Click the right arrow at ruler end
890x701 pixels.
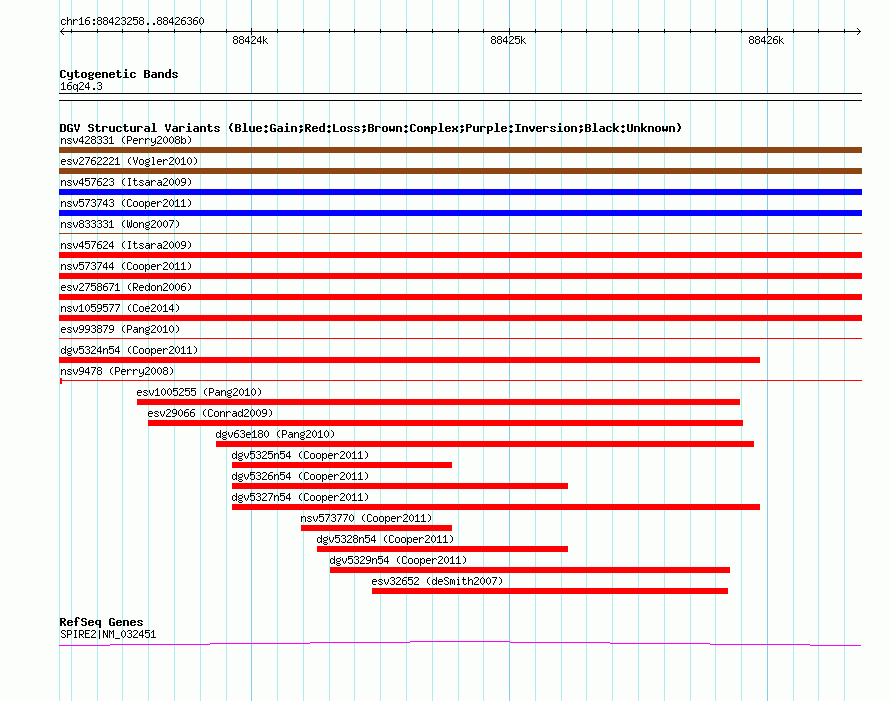(858, 31)
